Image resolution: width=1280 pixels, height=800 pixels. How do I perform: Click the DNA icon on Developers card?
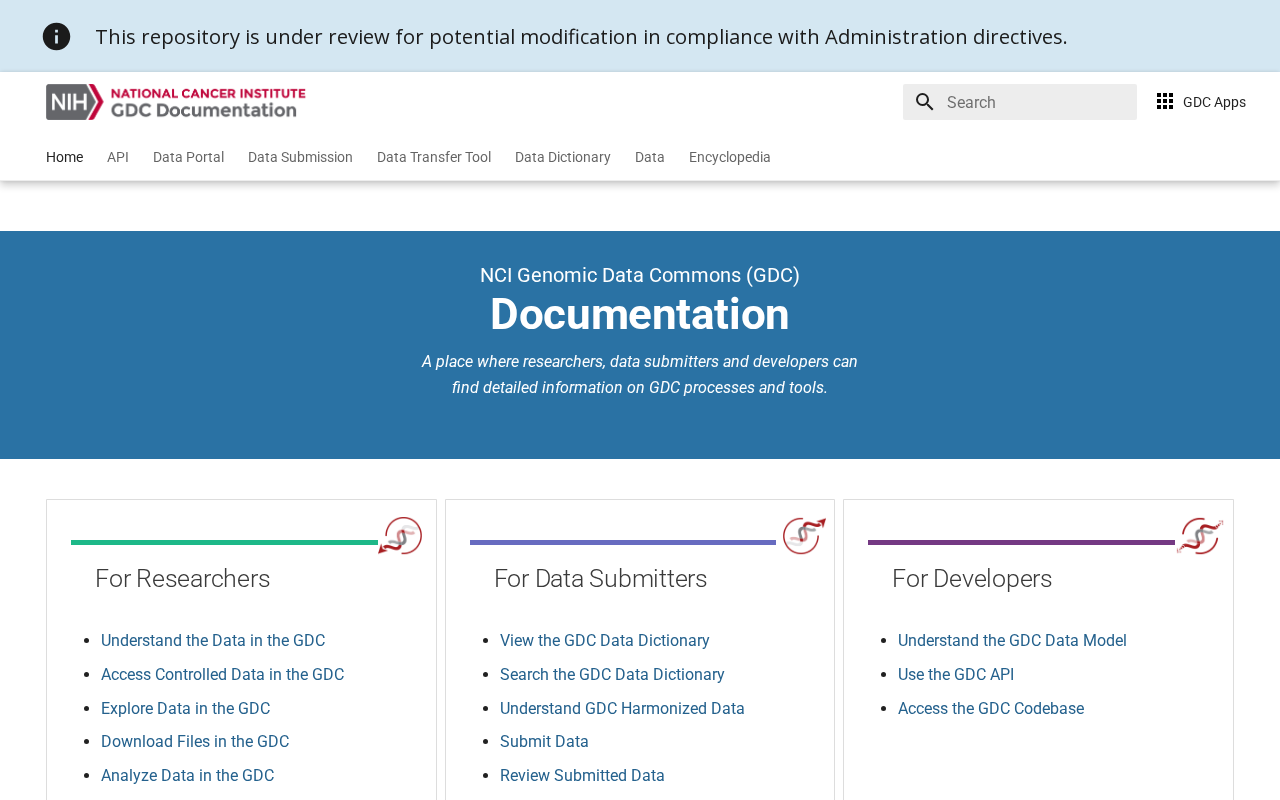point(1200,536)
